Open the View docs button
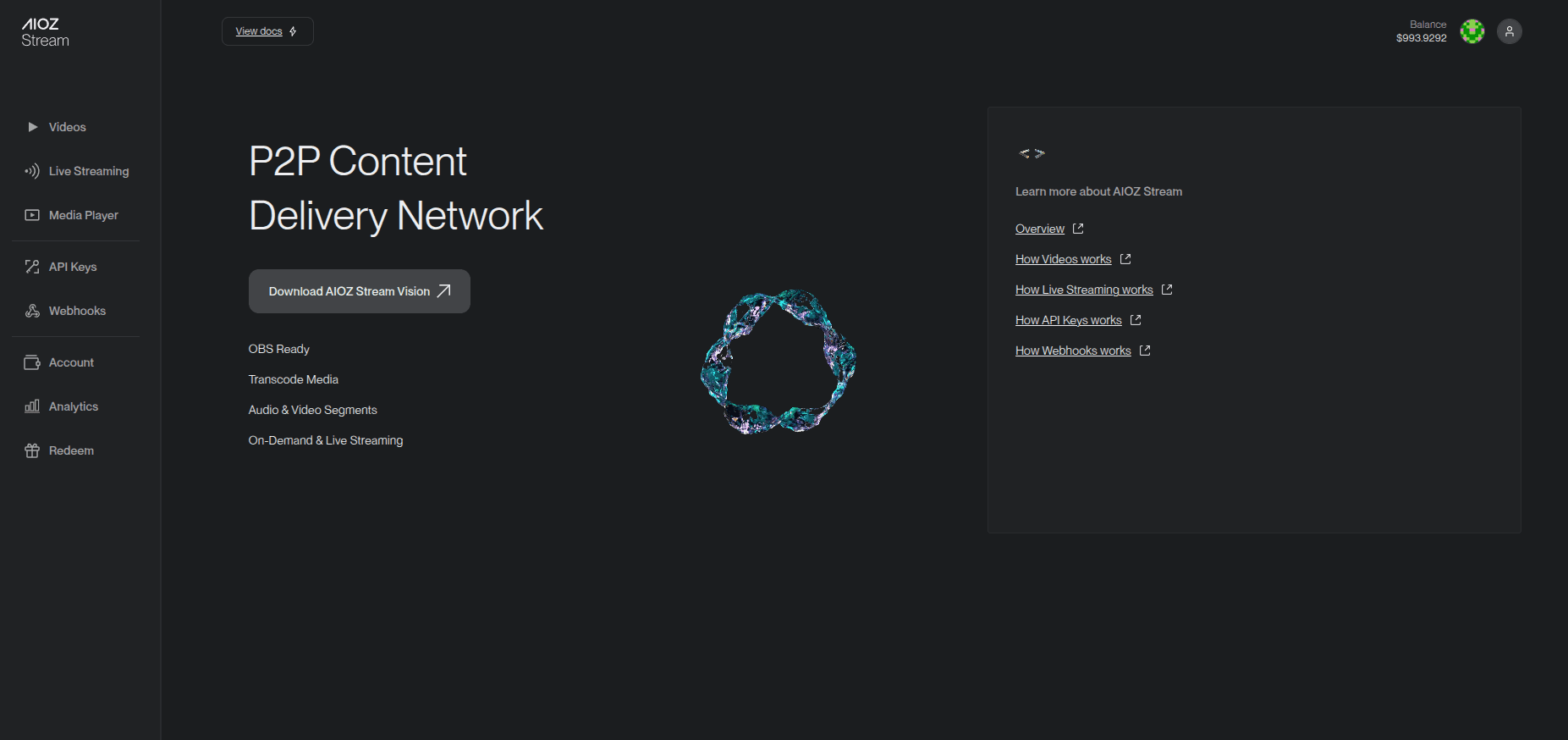Viewport: 1568px width, 740px height. click(267, 31)
